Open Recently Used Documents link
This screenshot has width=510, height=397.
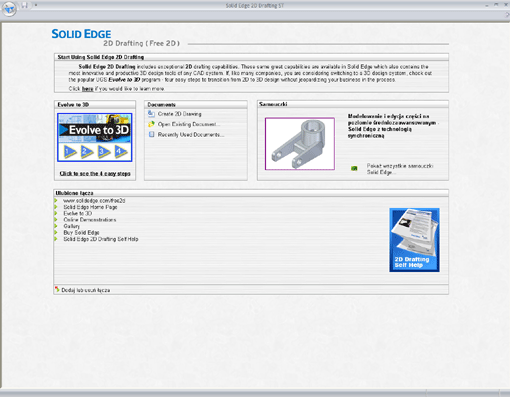tap(191, 135)
